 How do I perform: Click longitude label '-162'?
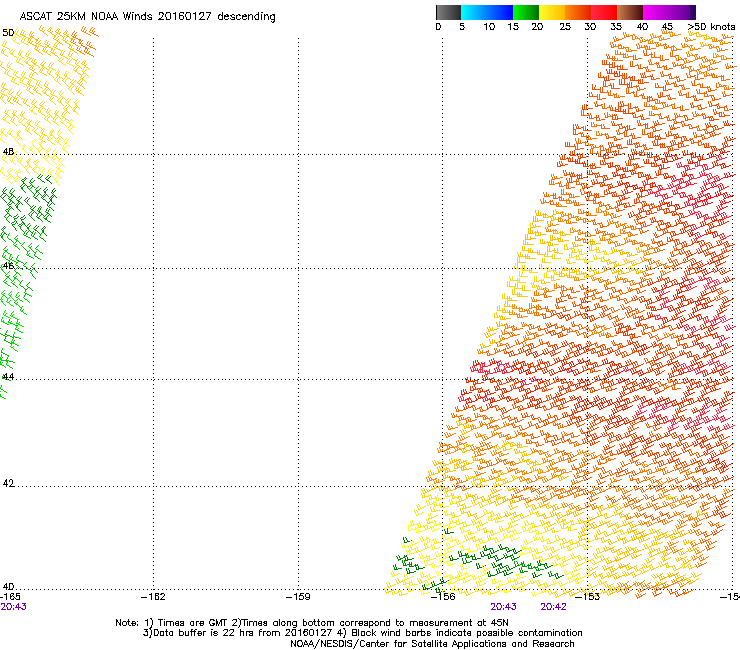153,597
